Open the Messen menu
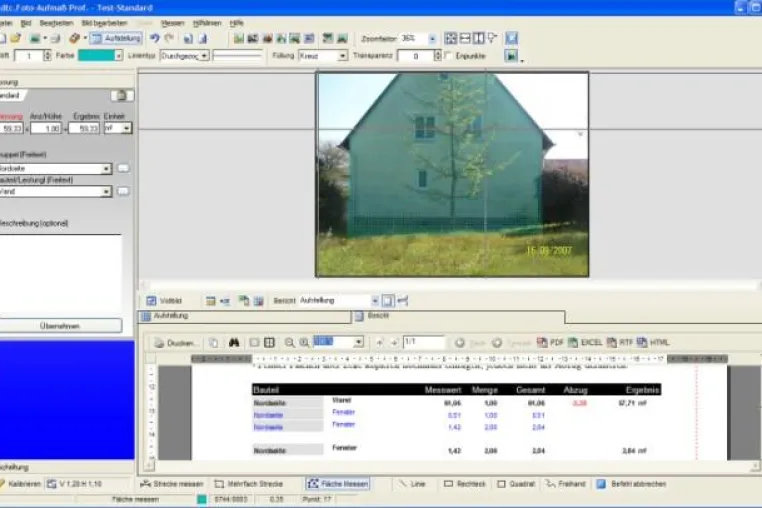This screenshot has width=762, height=508. (173, 23)
